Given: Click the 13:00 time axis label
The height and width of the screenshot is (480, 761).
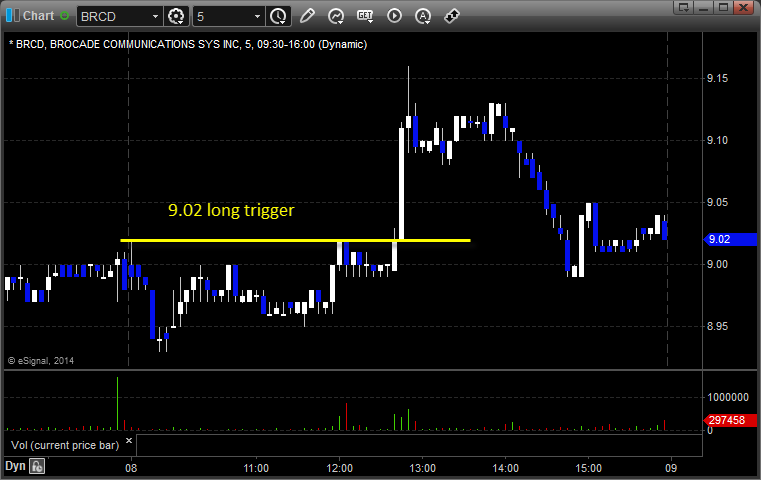Looking at the screenshot, I should coord(422,468).
